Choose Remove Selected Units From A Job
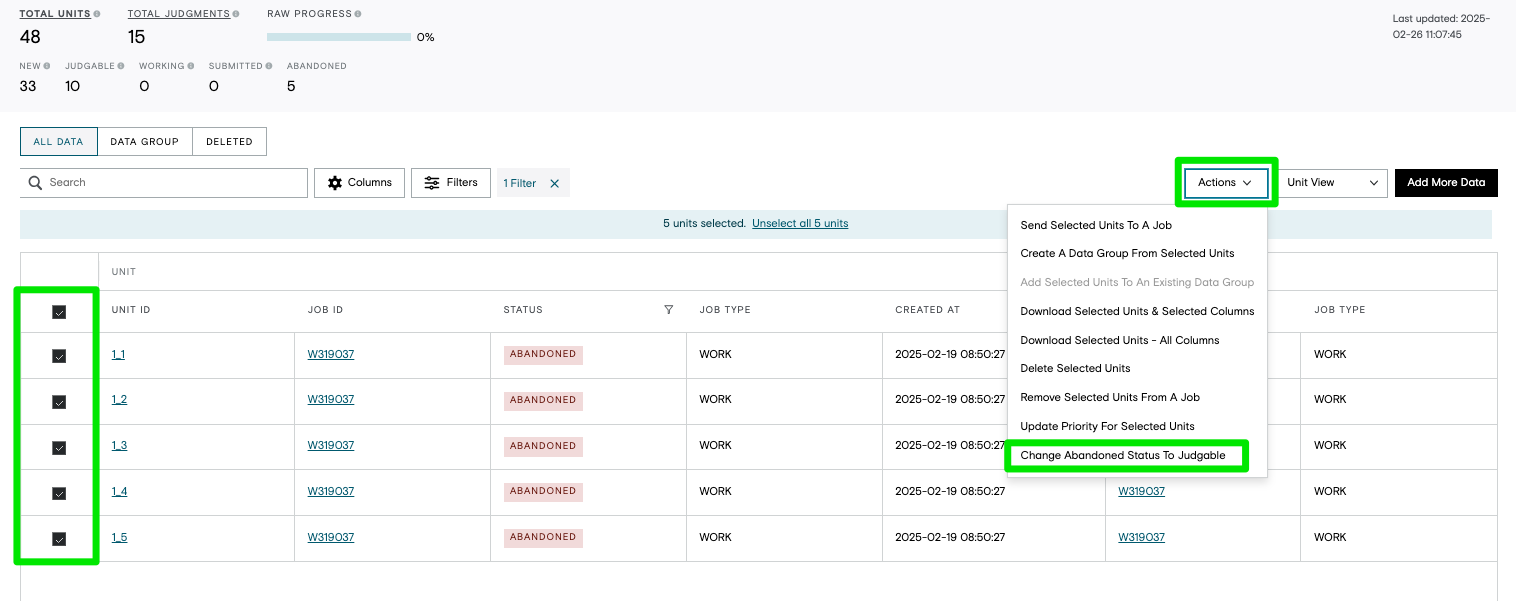The height and width of the screenshot is (601, 1516). tap(1137, 397)
